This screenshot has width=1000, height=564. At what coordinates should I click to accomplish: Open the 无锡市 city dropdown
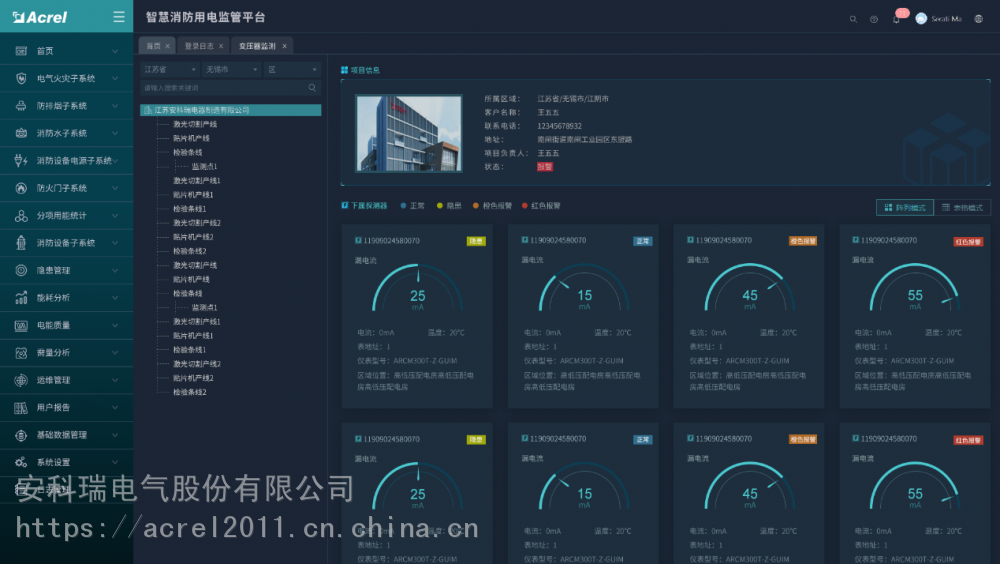pyautogui.click(x=230, y=70)
